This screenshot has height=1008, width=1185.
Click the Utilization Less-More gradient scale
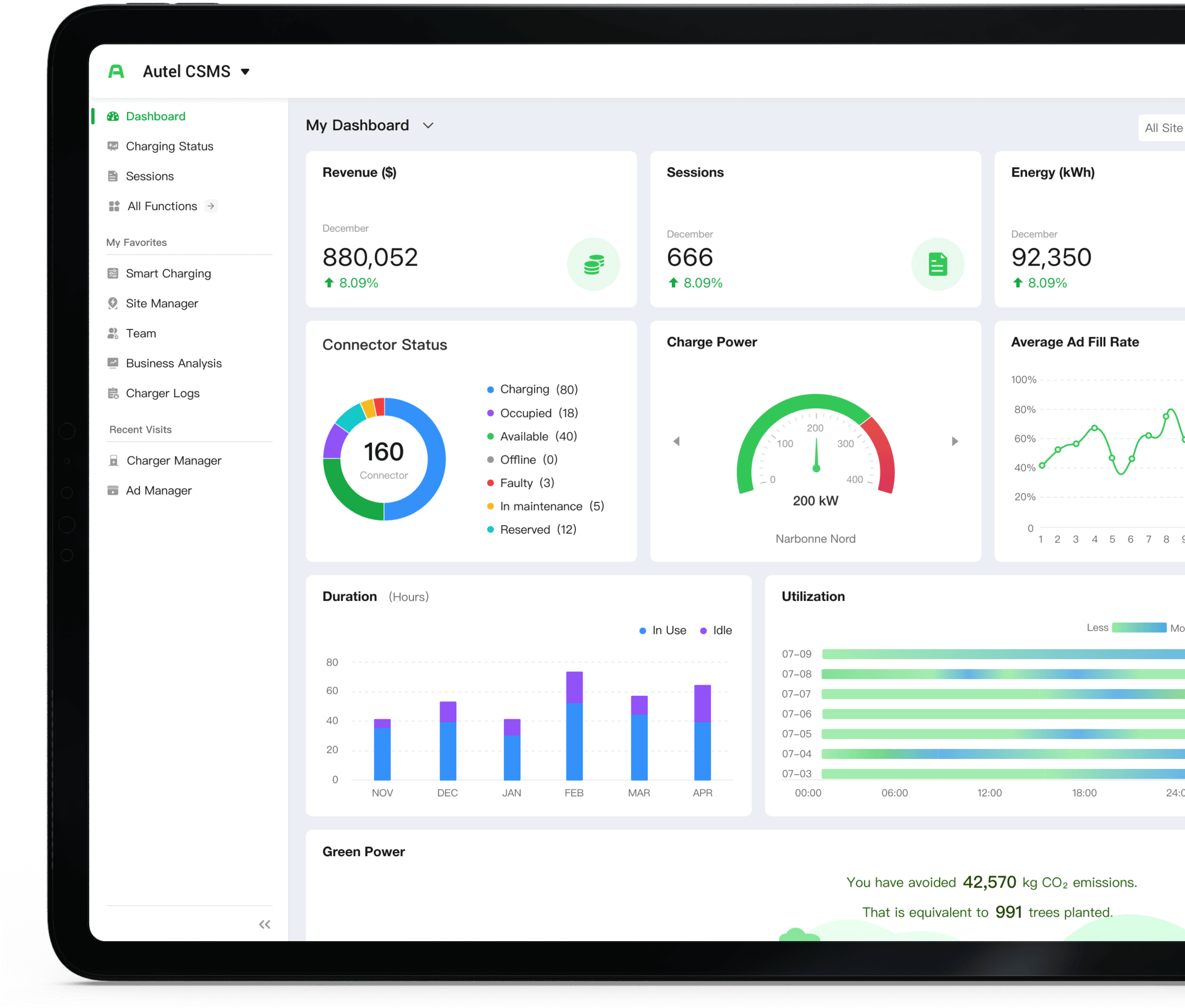pos(1139,628)
